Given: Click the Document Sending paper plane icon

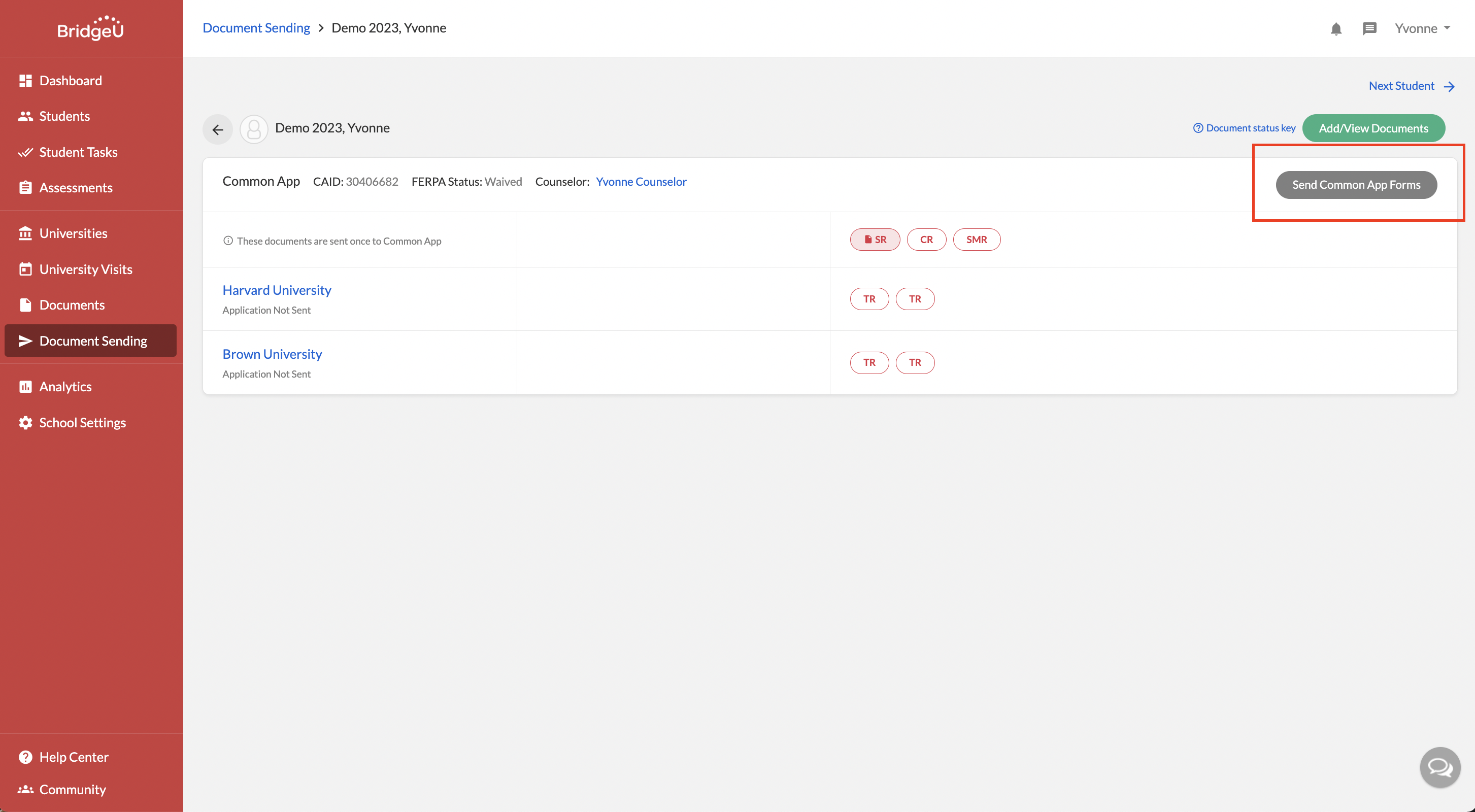Looking at the screenshot, I should 25,341.
